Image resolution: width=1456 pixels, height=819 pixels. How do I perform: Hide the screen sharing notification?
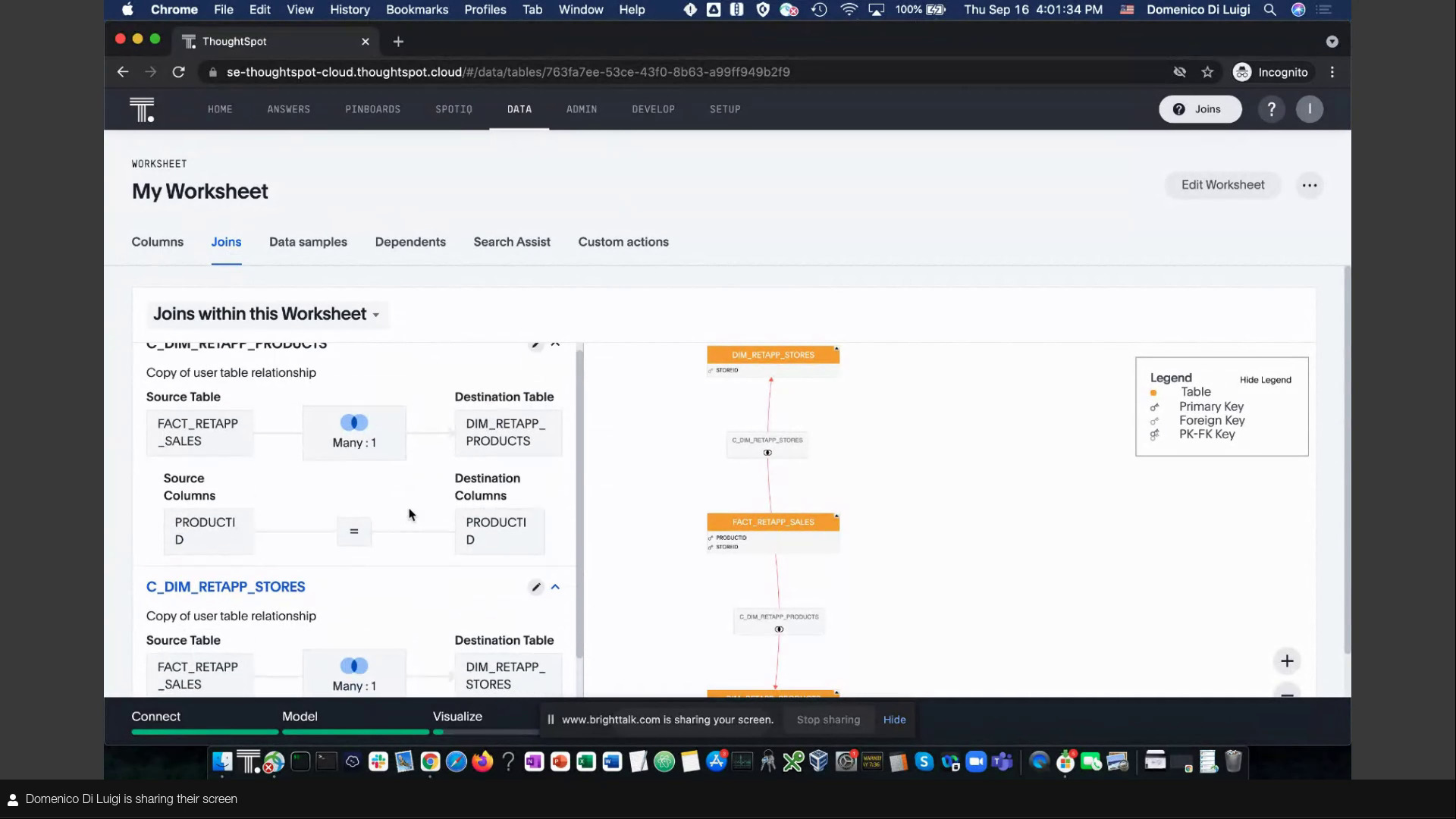coord(894,720)
